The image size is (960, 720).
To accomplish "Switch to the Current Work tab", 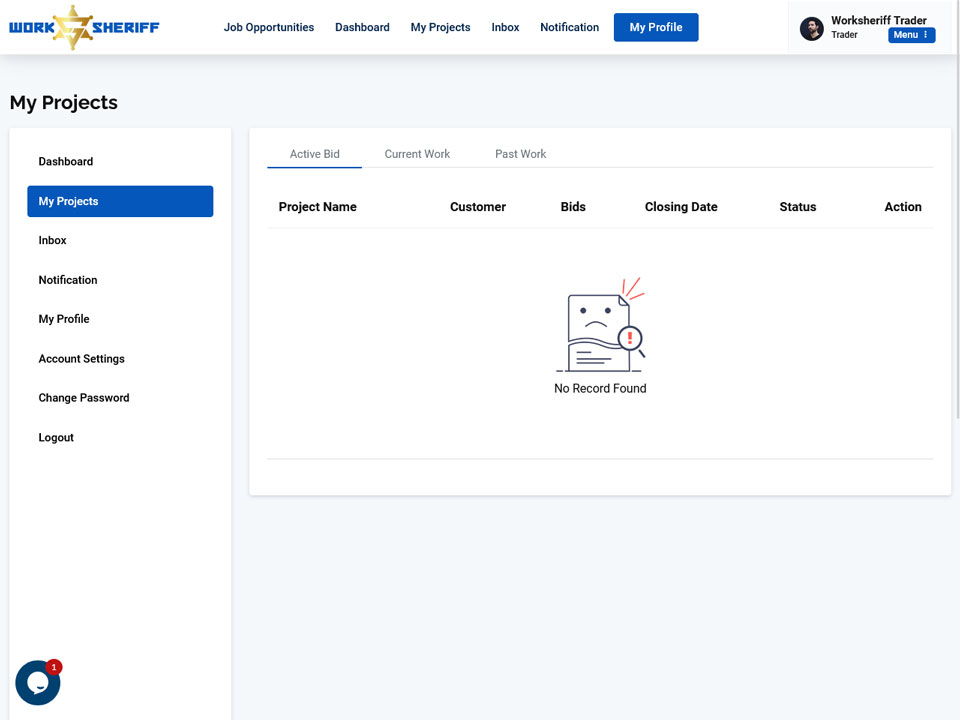I will (x=417, y=154).
